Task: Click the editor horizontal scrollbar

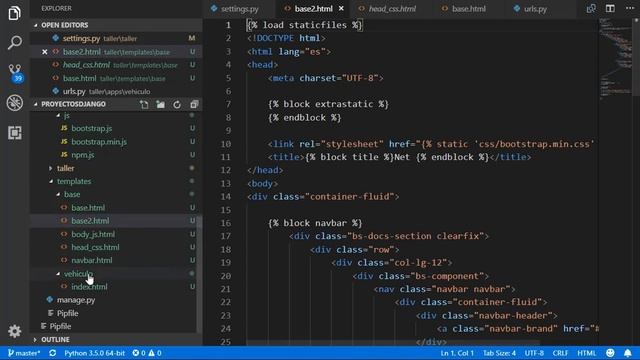Action: click(x=393, y=343)
